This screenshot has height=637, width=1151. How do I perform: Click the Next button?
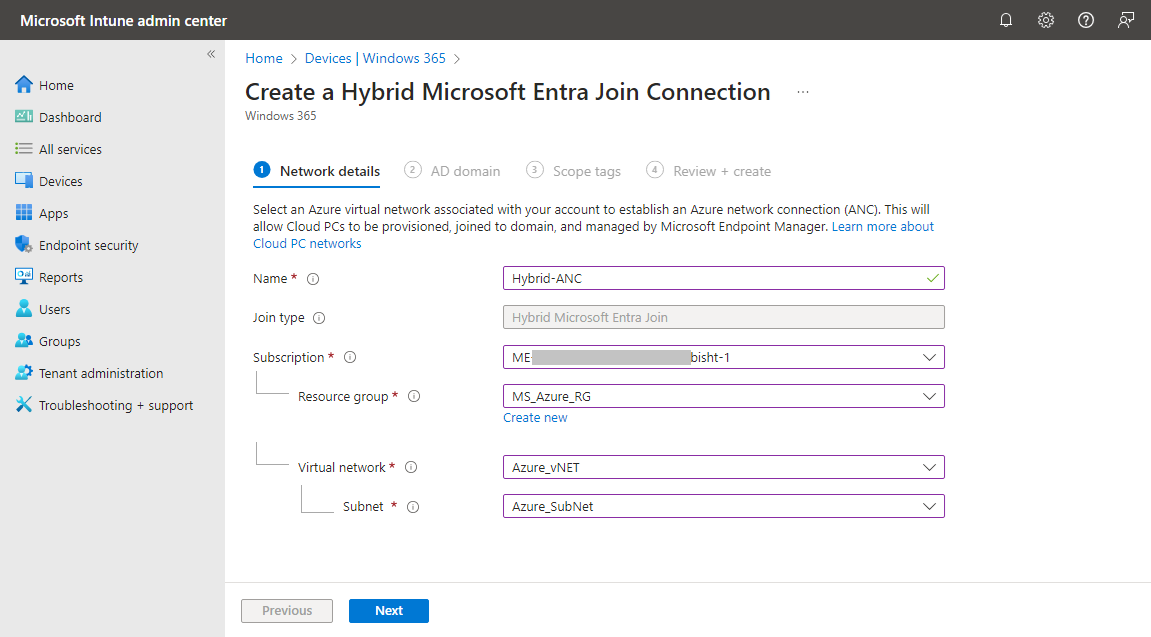coord(389,611)
